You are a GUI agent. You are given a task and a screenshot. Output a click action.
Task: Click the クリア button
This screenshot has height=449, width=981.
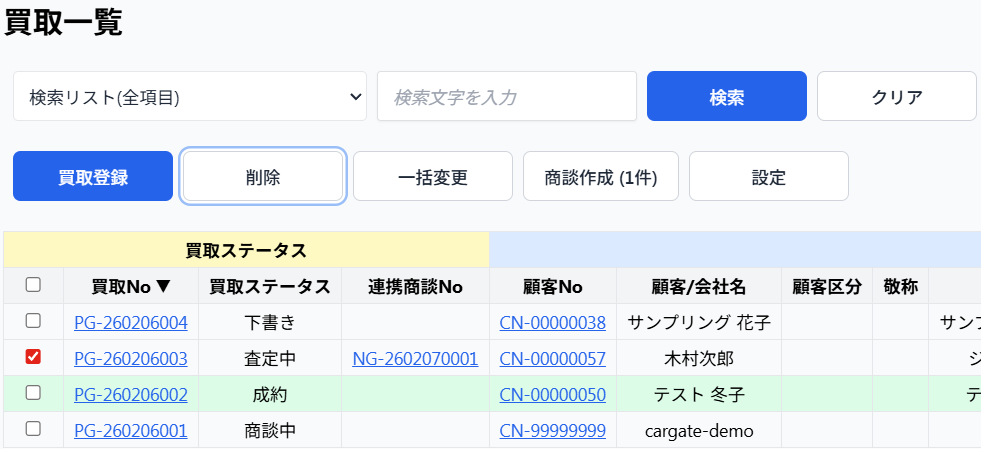(x=896, y=97)
